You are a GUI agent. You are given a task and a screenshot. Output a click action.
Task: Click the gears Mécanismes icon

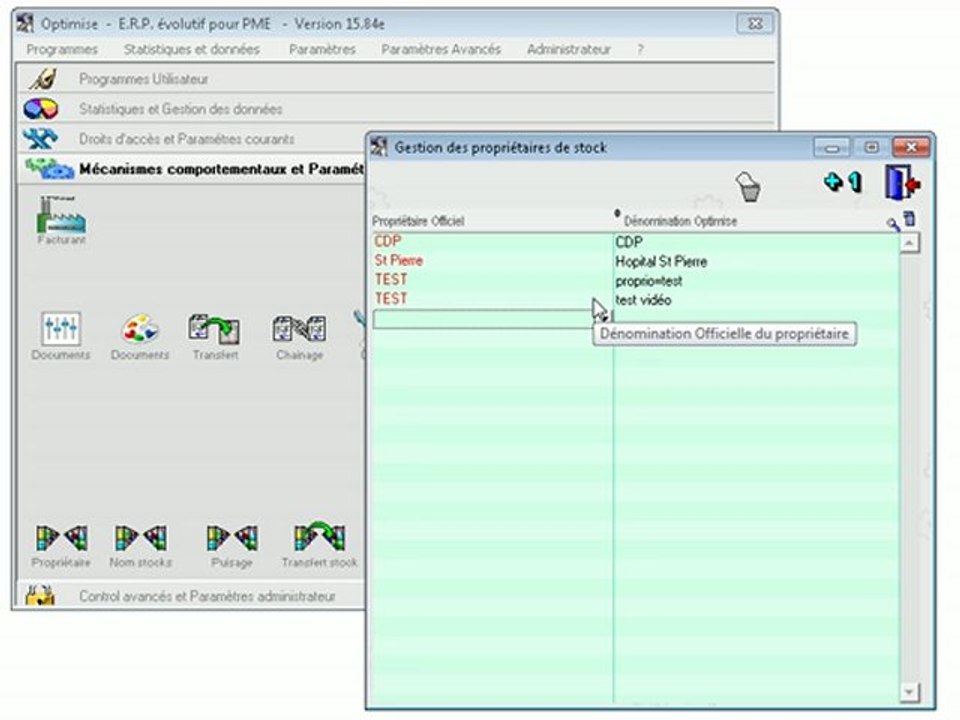click(49, 168)
